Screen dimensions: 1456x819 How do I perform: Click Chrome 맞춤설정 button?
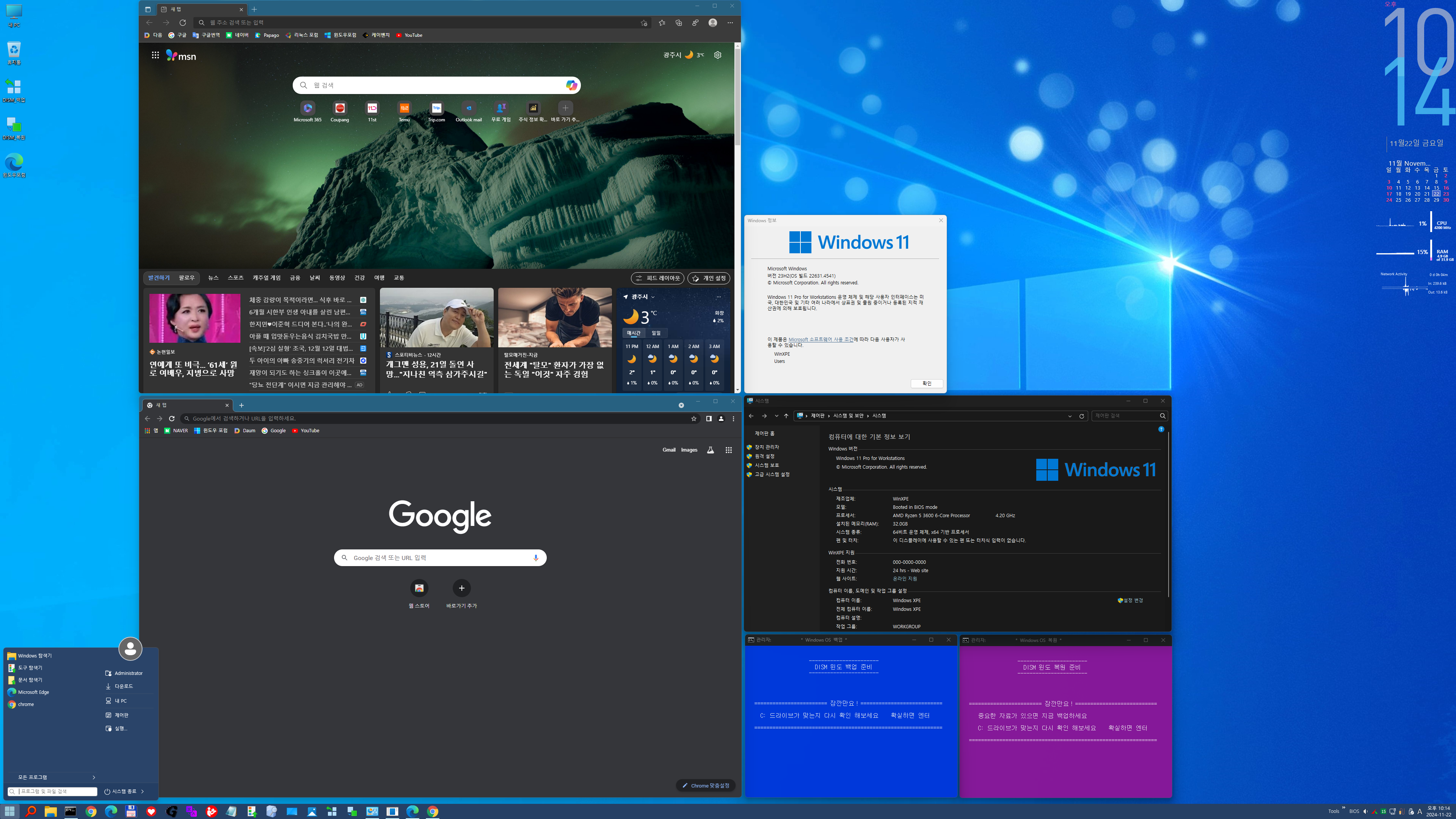(x=705, y=786)
